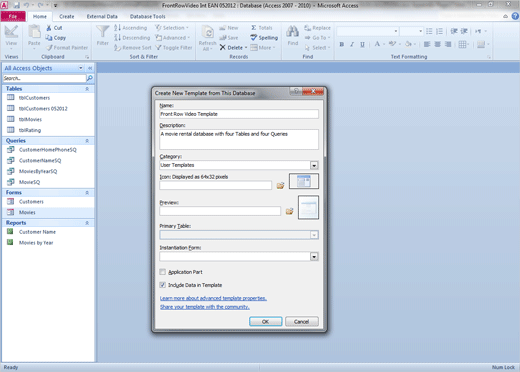The width and height of the screenshot is (520, 372).
Task: Select Movies form in navigation pane
Action: click(27, 212)
